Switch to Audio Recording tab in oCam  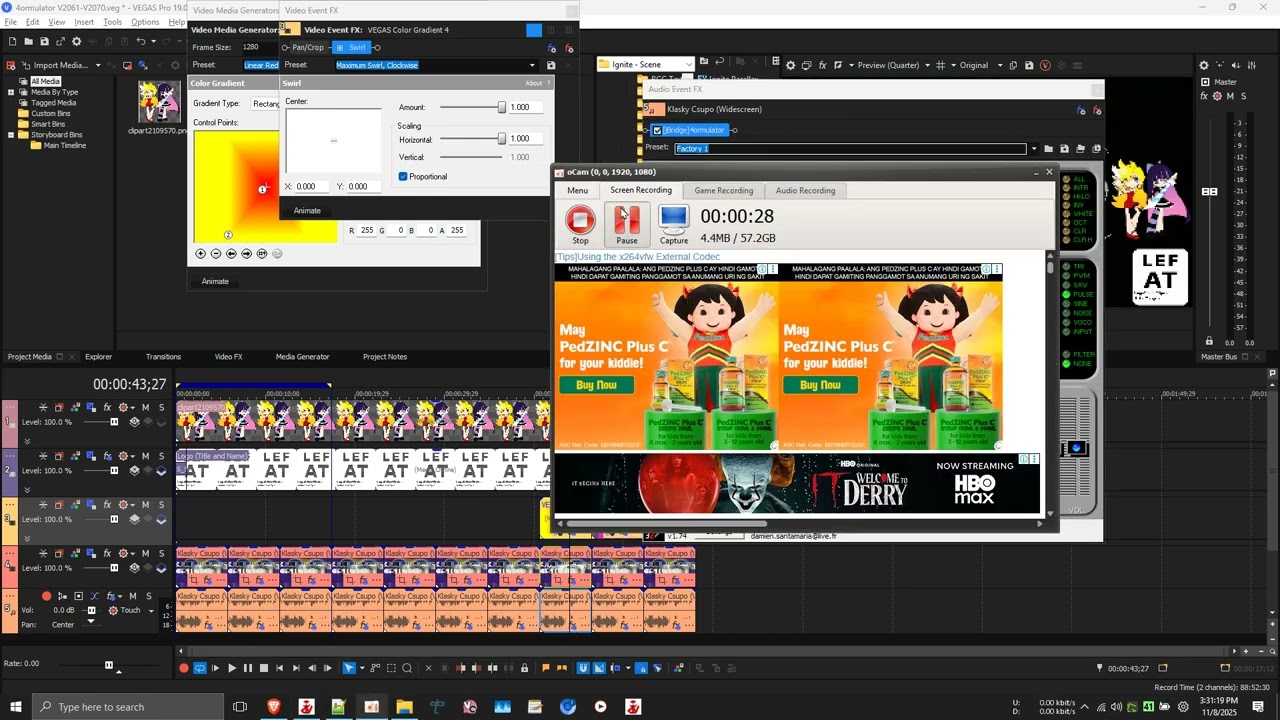coord(805,190)
